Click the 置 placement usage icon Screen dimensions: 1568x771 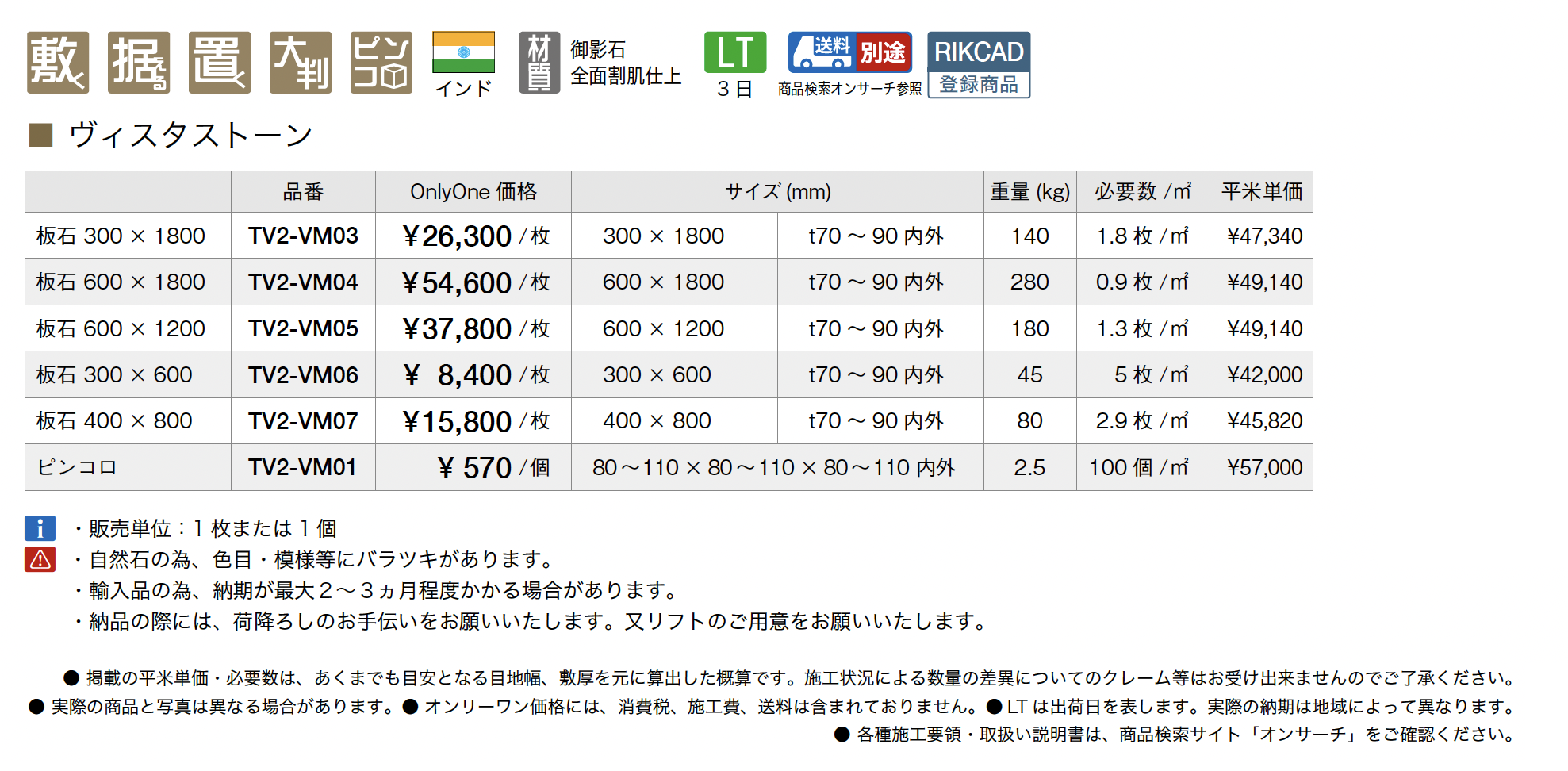pyautogui.click(x=220, y=63)
